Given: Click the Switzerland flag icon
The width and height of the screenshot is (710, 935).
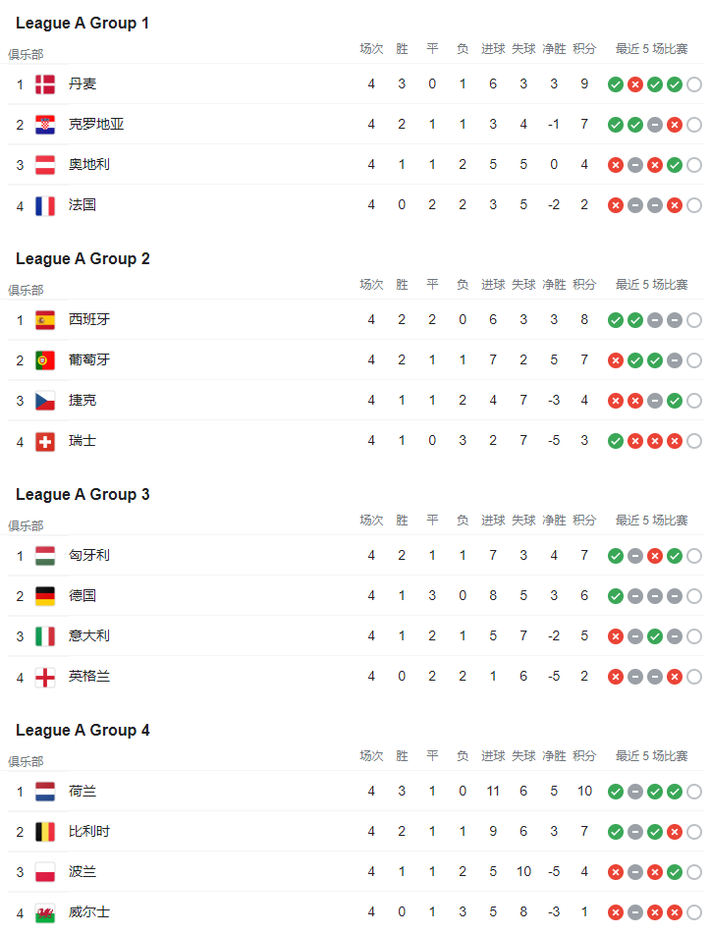Looking at the screenshot, I should coord(45,442).
